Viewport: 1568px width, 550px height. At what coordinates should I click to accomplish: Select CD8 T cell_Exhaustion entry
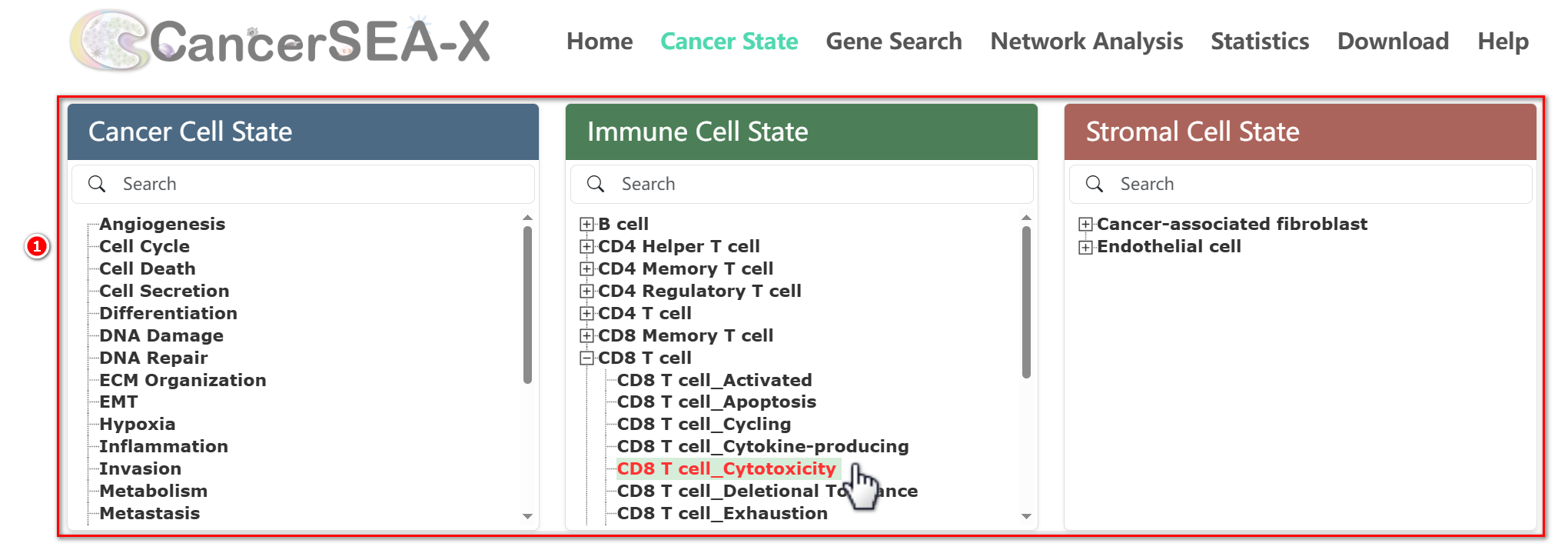722,514
